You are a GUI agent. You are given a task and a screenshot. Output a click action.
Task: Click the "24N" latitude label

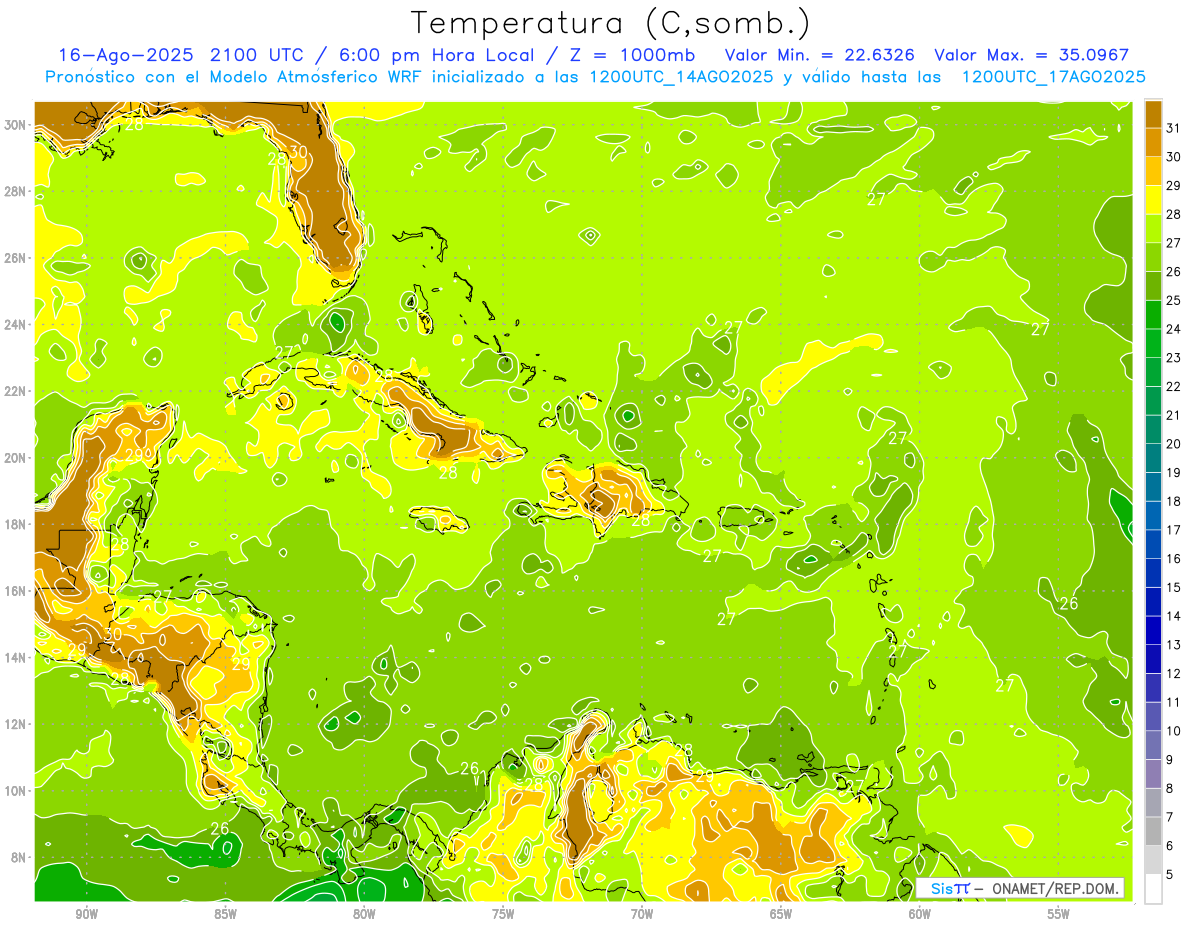(x=15, y=325)
